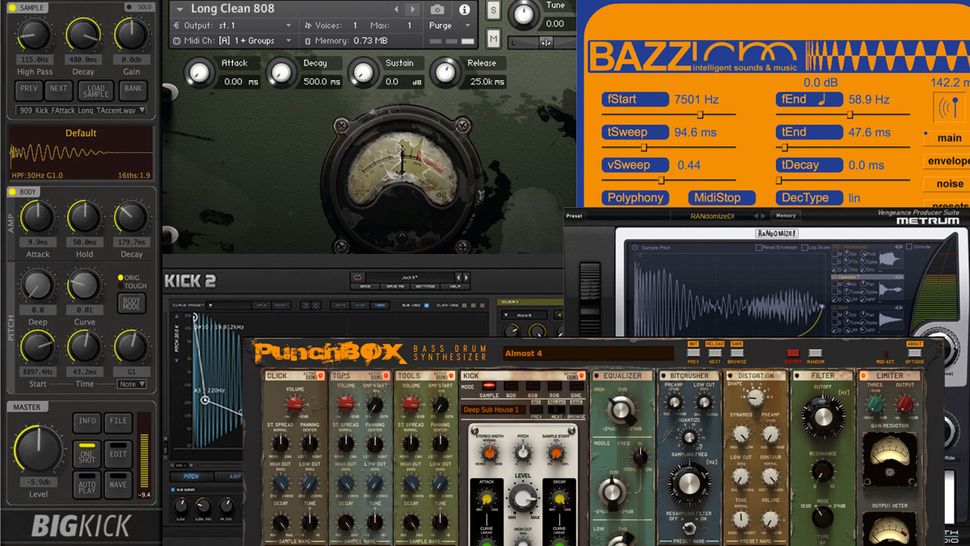Mute the Kontakt instrument with M button
The width and height of the screenshot is (970, 546).
[x=493, y=38]
